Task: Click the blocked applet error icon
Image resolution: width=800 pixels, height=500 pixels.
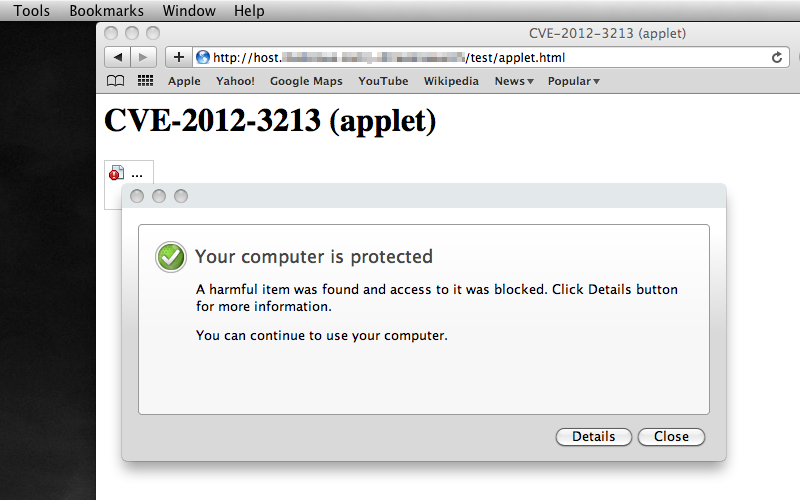Action: click(116, 173)
